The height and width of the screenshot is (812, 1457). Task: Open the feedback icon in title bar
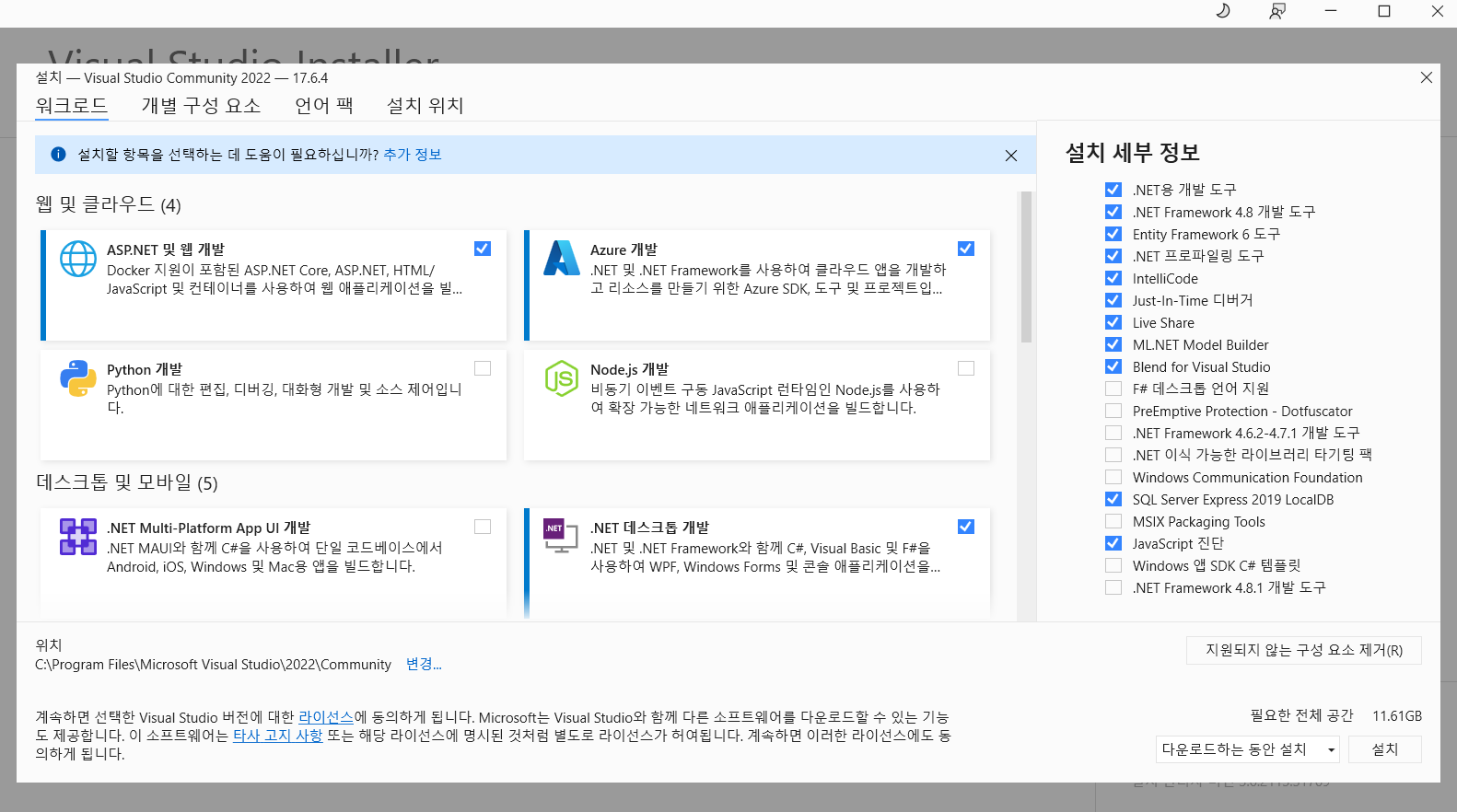(x=1276, y=11)
